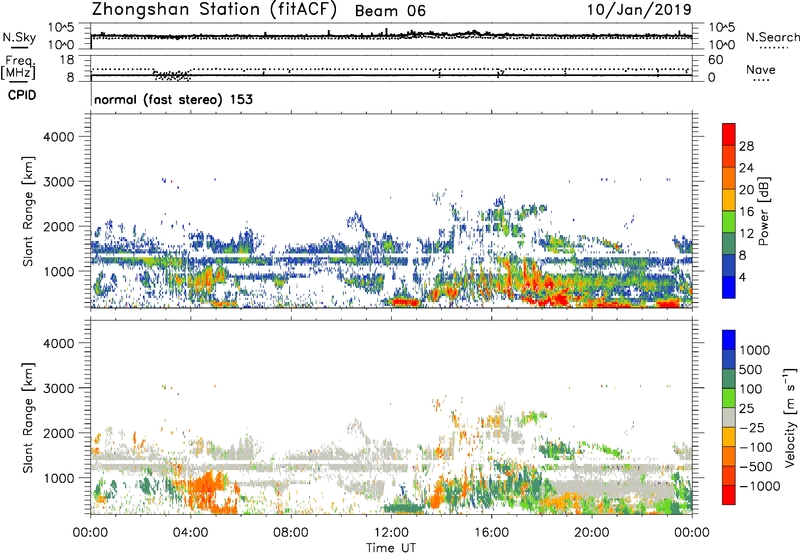This screenshot has height=554, width=800.
Task: Click the '3000' tick on velocity panel
Action: tap(58, 388)
